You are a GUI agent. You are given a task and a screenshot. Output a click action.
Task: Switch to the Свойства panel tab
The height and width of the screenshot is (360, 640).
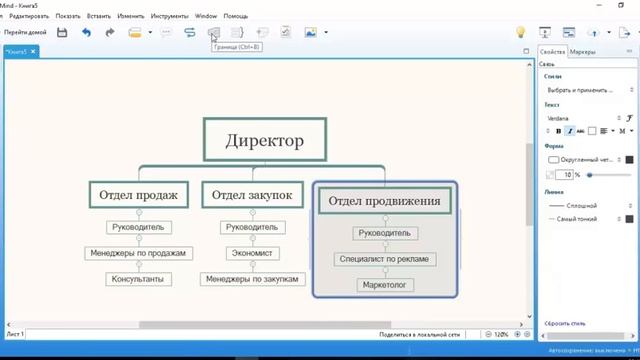(x=552, y=52)
